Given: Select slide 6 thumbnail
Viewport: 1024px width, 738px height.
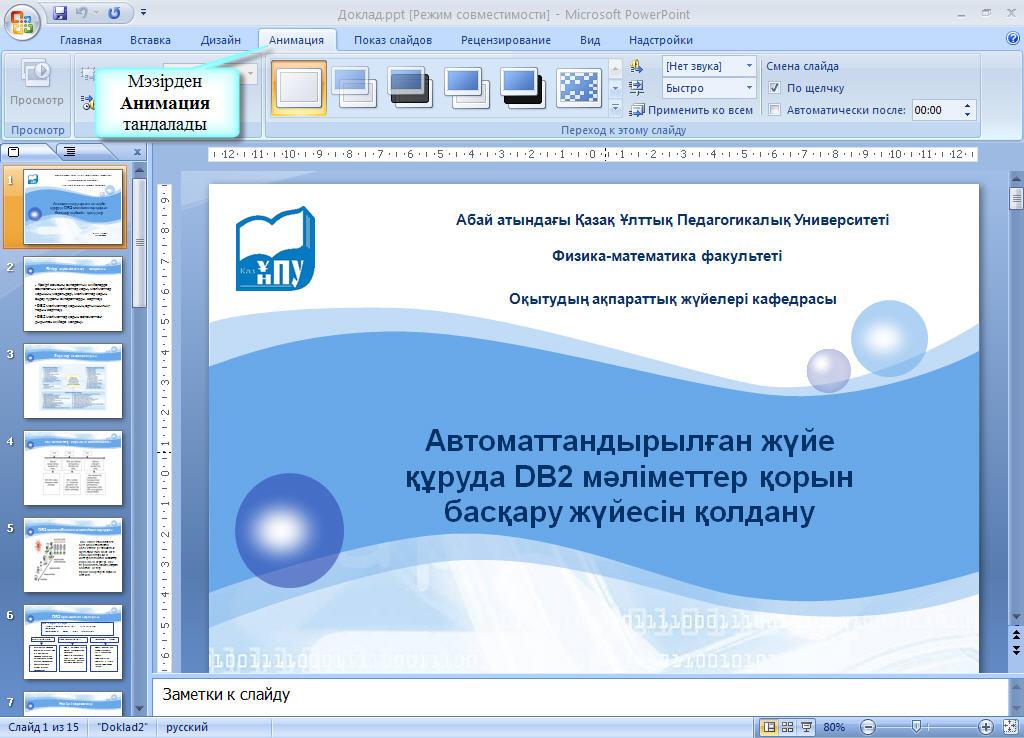Looking at the screenshot, I should [x=73, y=642].
